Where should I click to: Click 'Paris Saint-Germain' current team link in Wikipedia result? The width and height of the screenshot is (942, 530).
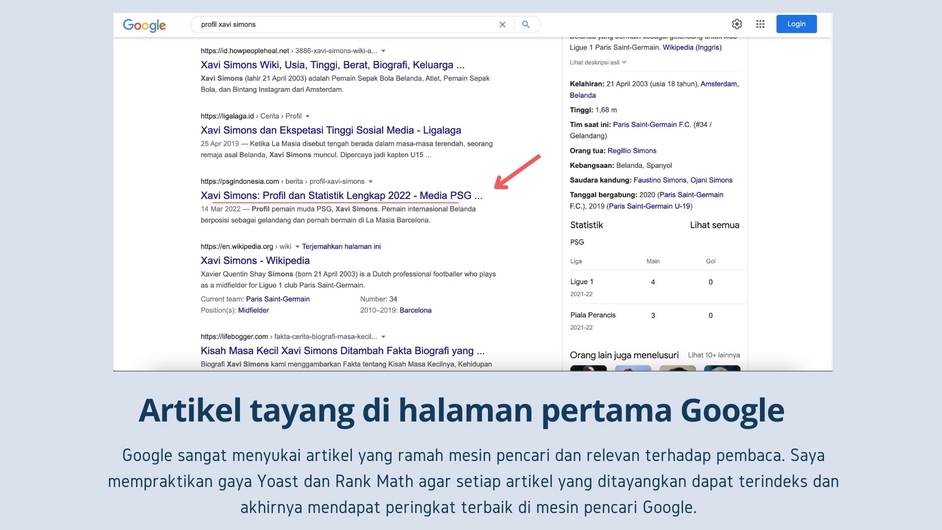pyautogui.click(x=278, y=299)
